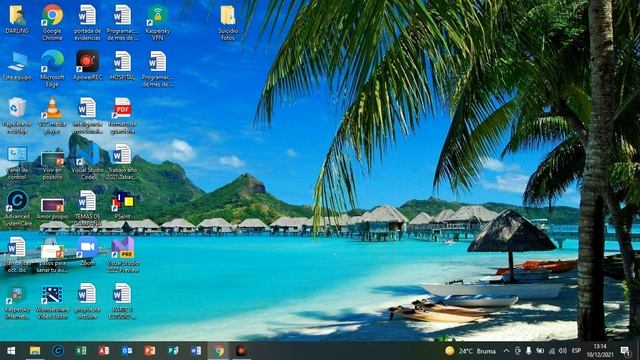Image resolution: width=640 pixels, height=360 pixels.
Task: Launch Publisher from the taskbar
Action: pos(173,351)
